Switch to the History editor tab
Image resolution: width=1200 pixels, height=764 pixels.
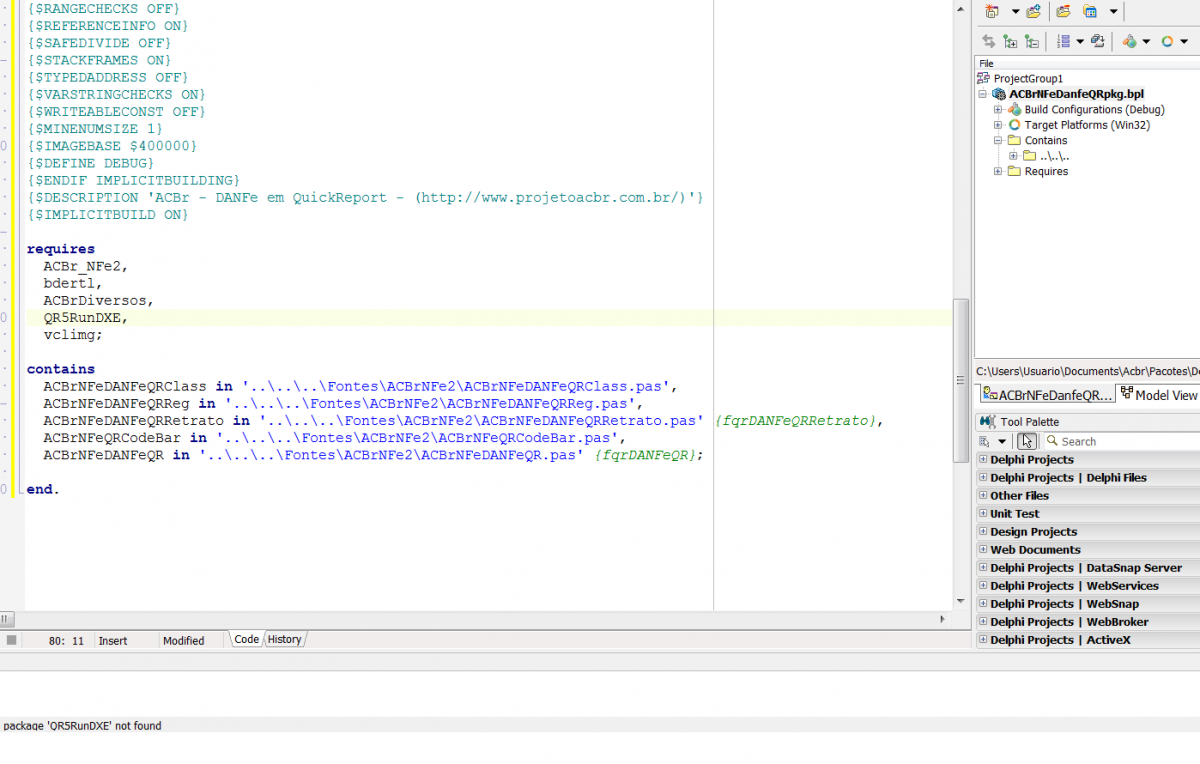click(x=284, y=639)
